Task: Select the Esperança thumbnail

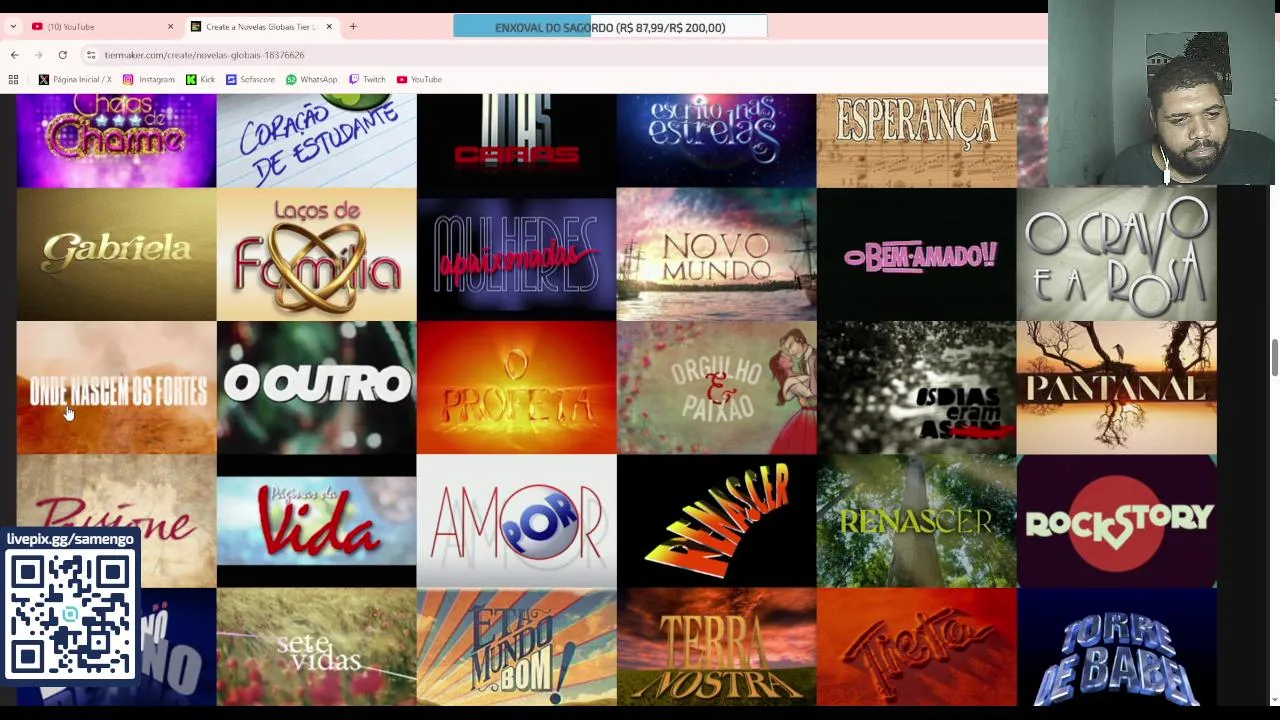Action: [x=916, y=141]
